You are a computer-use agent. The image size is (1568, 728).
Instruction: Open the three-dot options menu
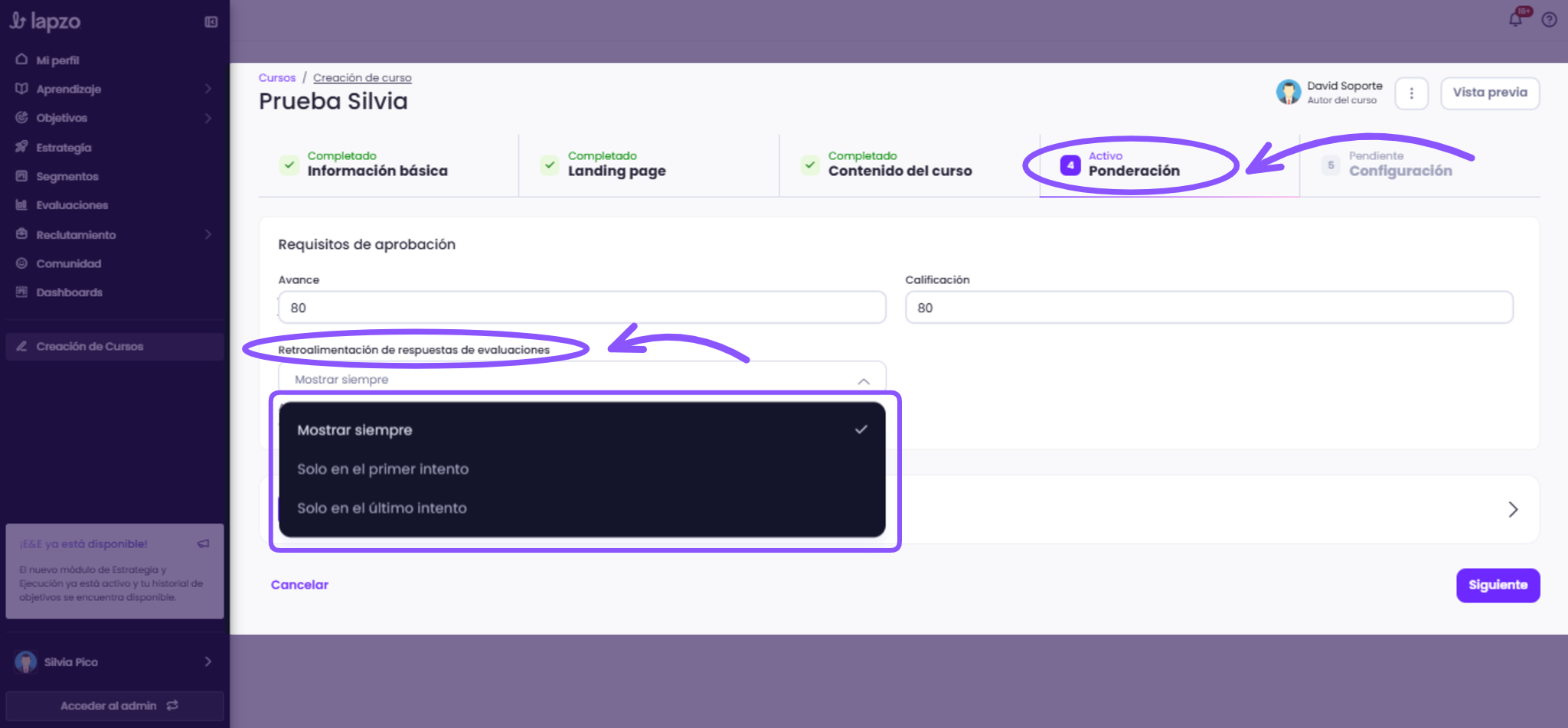pos(1412,93)
